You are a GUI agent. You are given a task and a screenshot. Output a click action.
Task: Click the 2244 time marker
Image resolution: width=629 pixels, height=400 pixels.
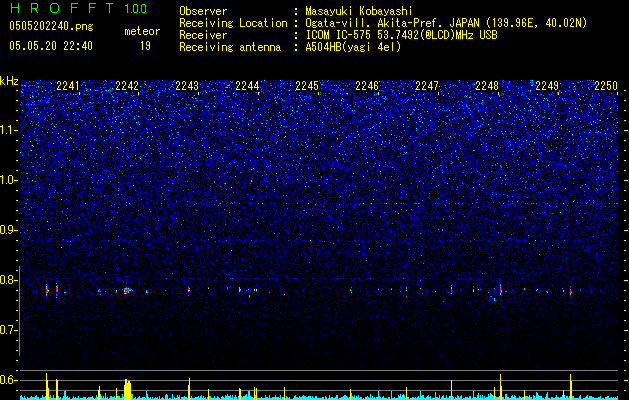(247, 86)
